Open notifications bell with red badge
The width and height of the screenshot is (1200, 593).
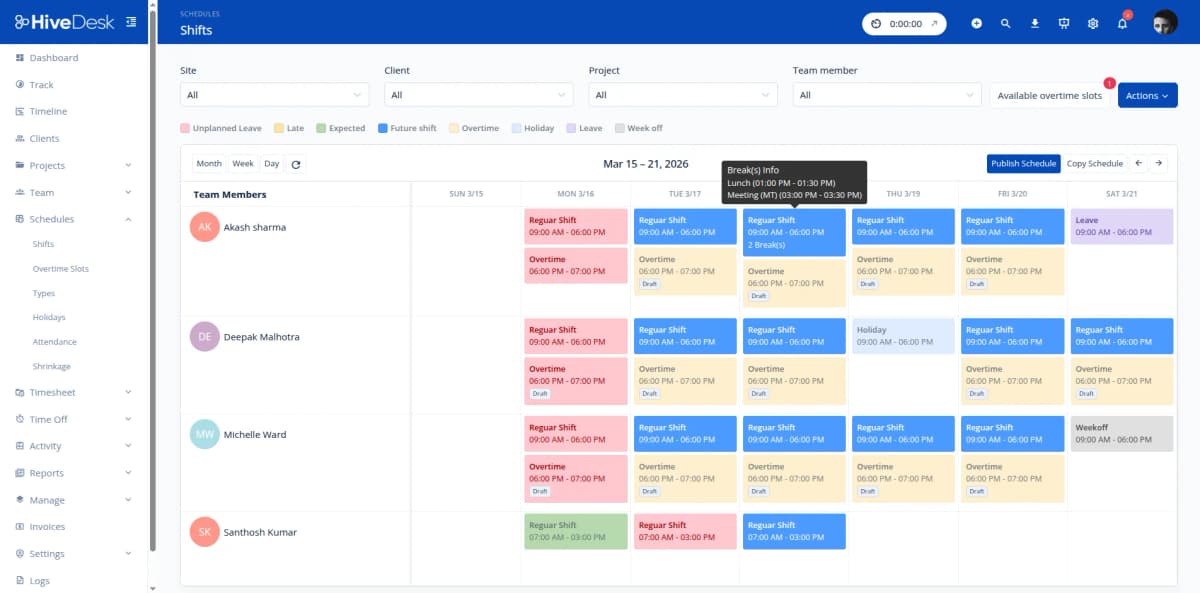coord(1121,22)
